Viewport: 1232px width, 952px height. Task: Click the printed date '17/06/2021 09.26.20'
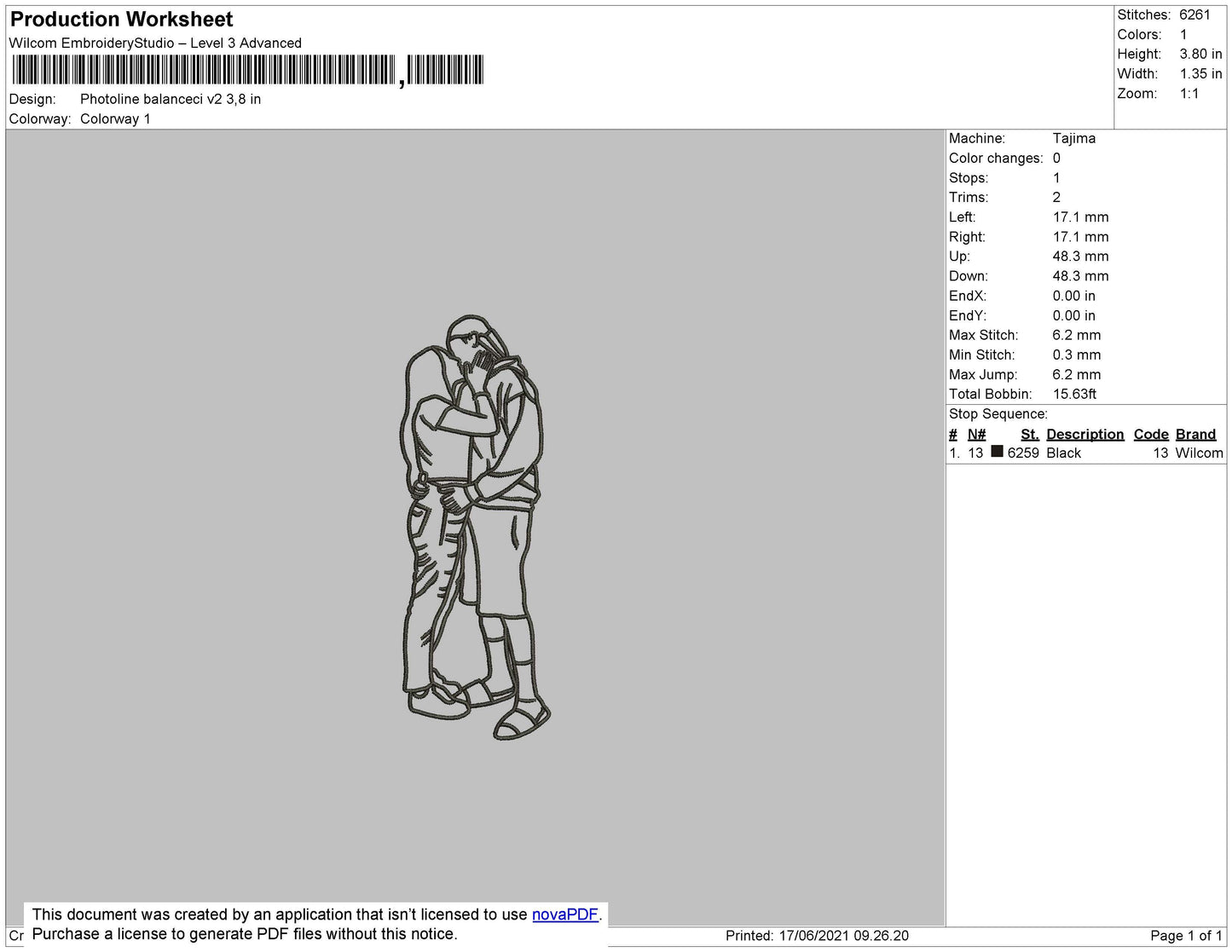click(843, 936)
